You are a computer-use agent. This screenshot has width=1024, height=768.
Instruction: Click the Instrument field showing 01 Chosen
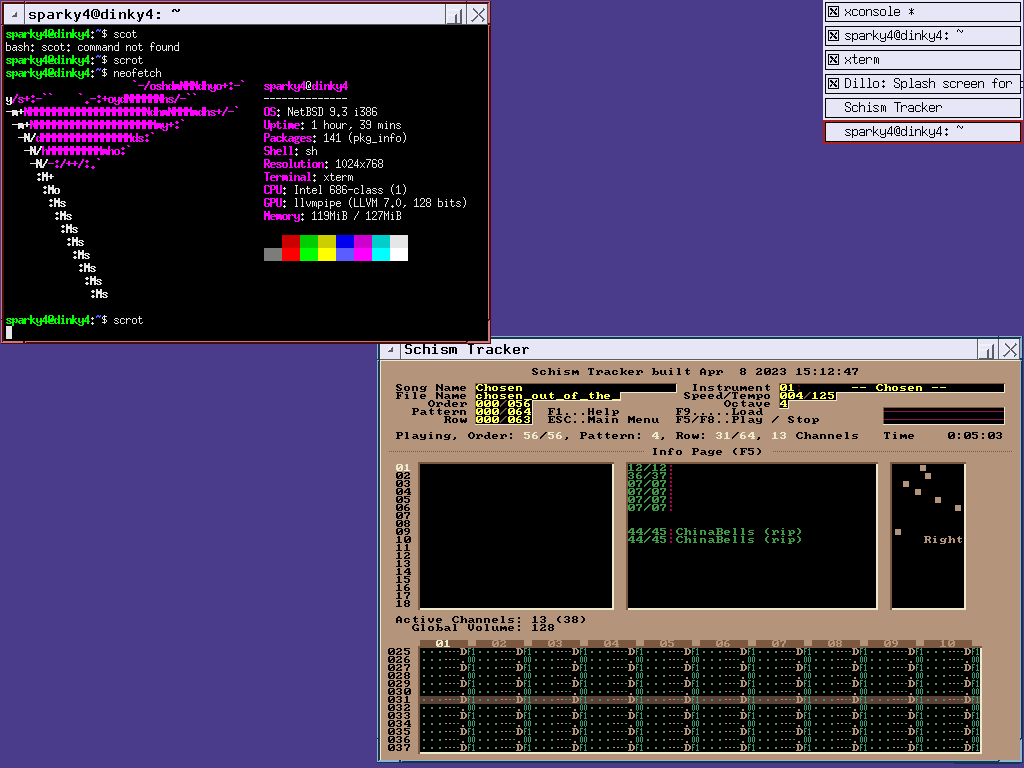[x=890, y=388]
